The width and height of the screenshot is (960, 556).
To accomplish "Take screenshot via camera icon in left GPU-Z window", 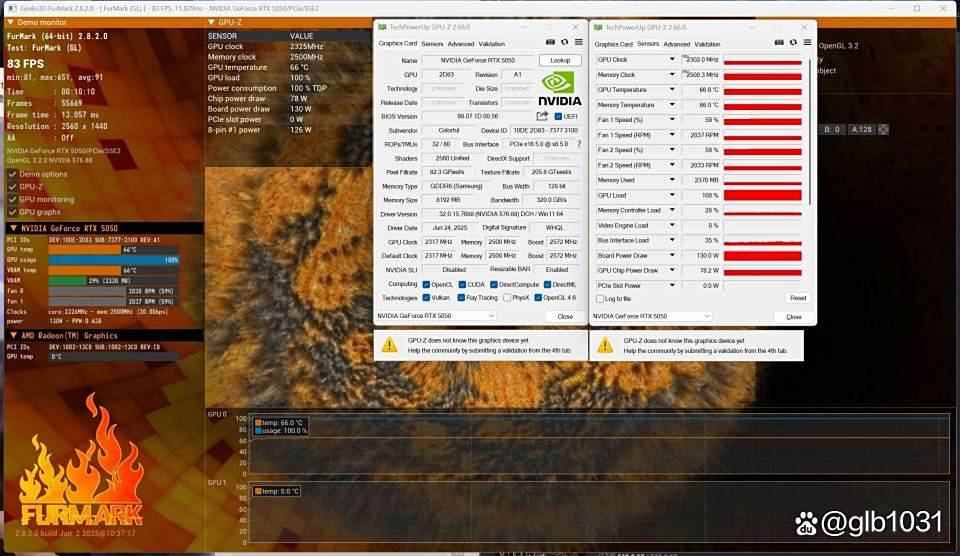I will pos(550,42).
